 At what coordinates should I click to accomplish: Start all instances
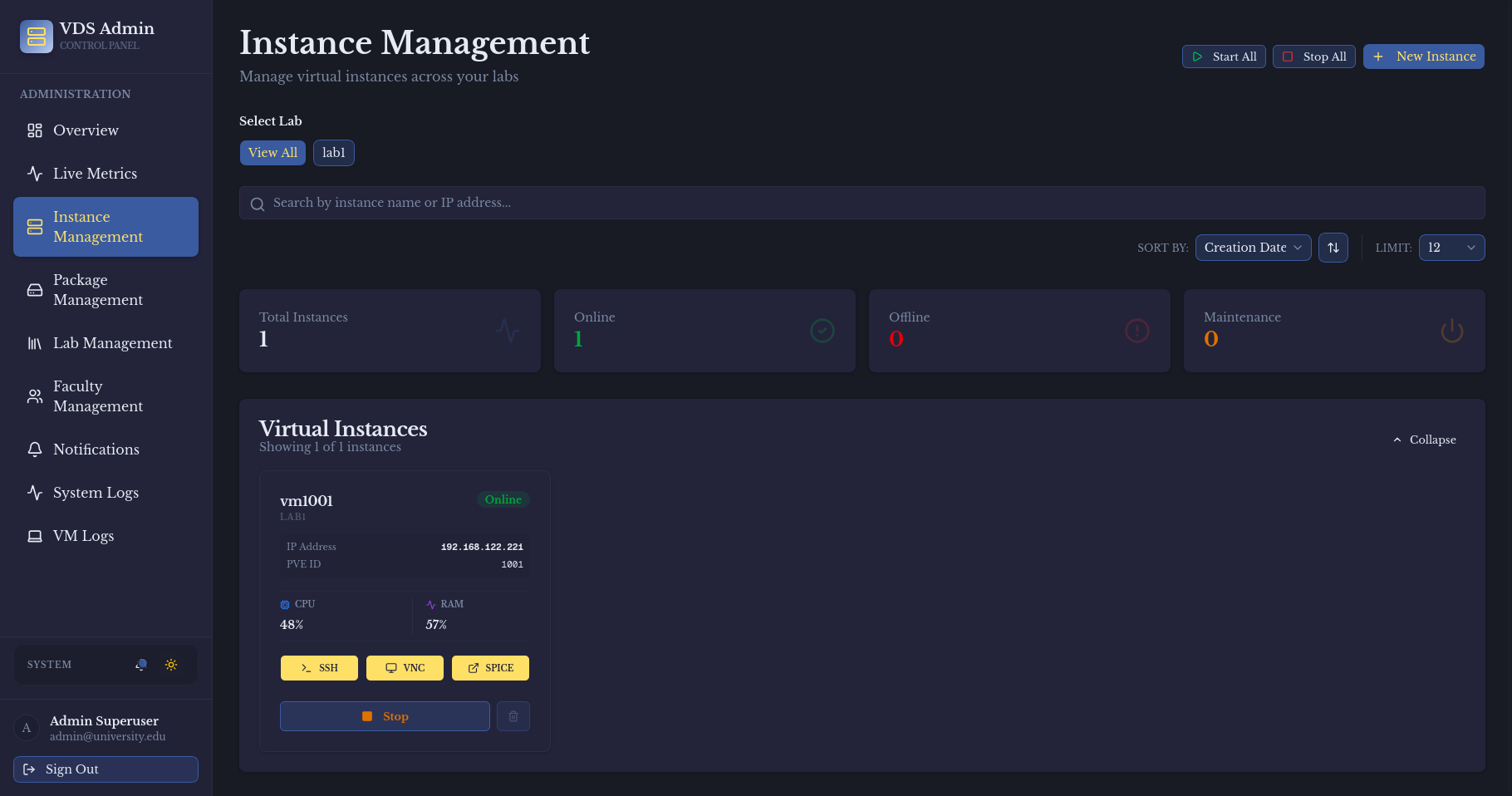tap(1224, 57)
